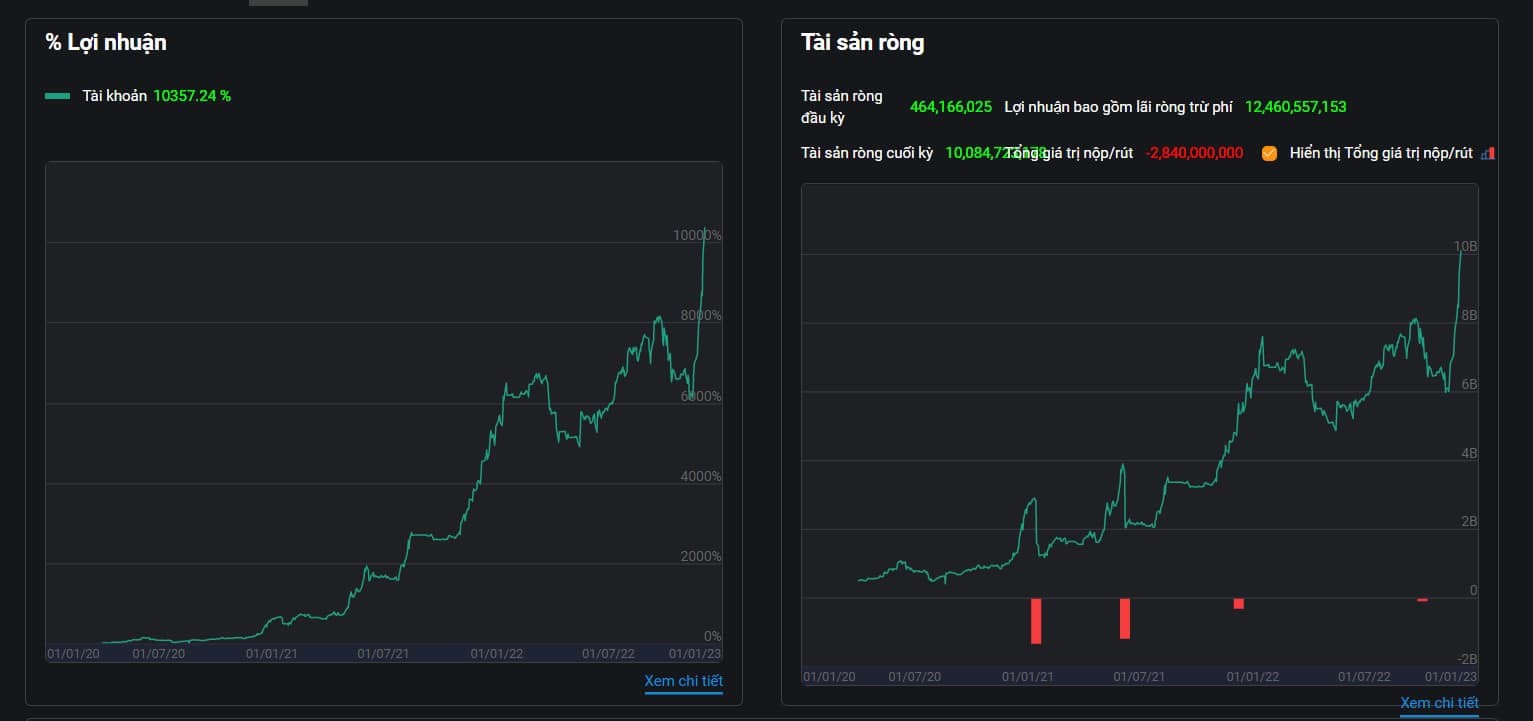Click 01/07/22 date on Tài sản ròng chart
This screenshot has height=721, width=1533.
1366,677
